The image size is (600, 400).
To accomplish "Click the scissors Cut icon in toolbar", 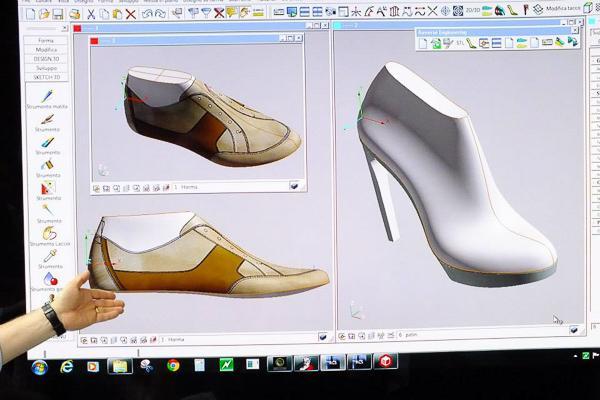I will point(90,14).
